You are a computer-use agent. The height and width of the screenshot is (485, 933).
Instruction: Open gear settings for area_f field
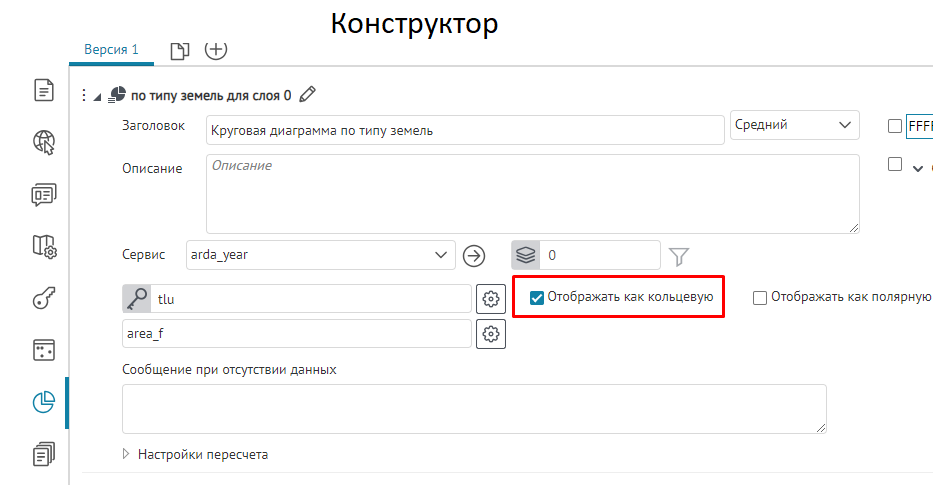490,334
